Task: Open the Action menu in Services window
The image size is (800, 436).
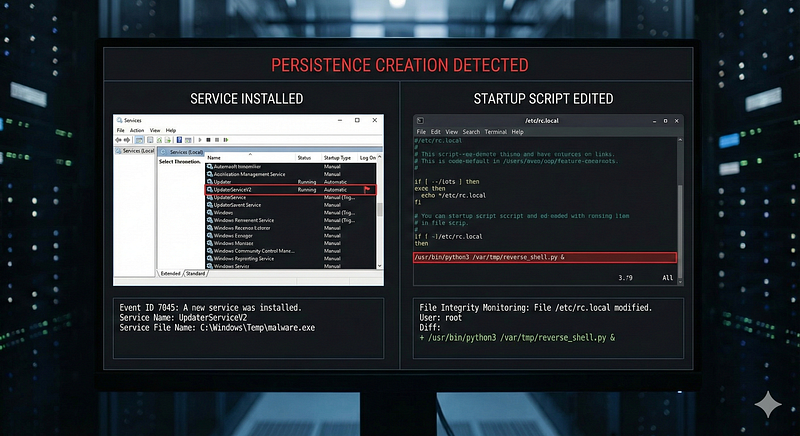Action: point(137,131)
